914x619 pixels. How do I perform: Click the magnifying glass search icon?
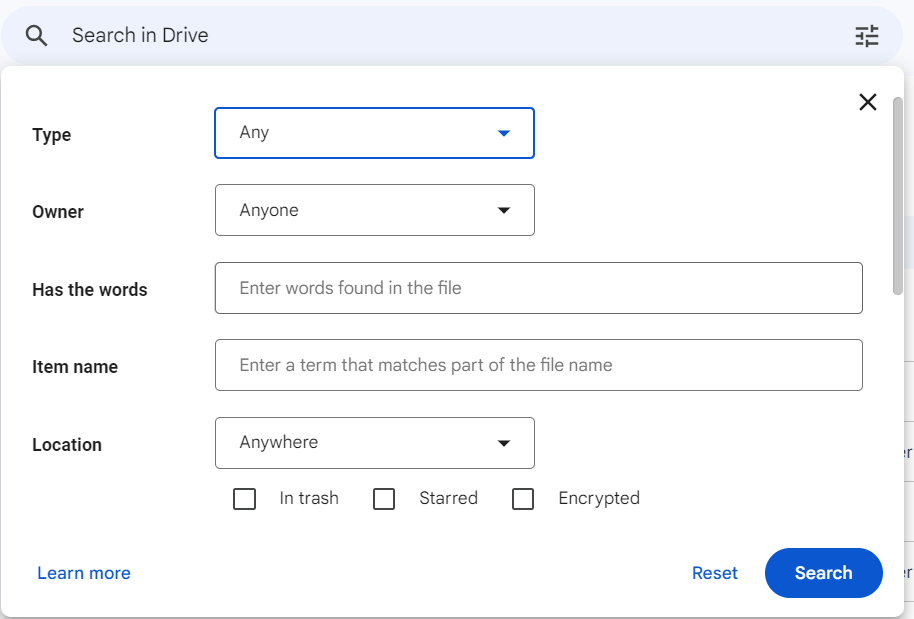coord(37,36)
